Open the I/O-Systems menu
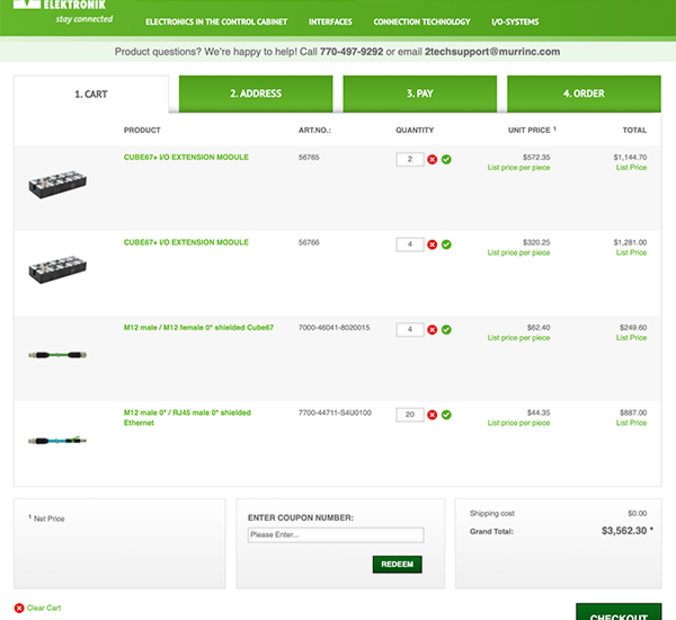 tap(515, 22)
